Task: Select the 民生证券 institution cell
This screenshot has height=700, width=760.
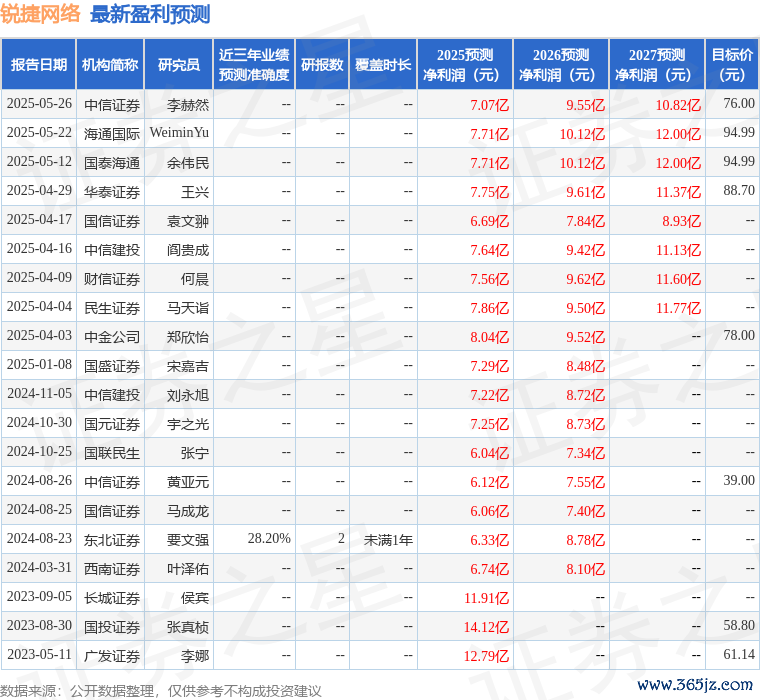Action: (x=112, y=308)
